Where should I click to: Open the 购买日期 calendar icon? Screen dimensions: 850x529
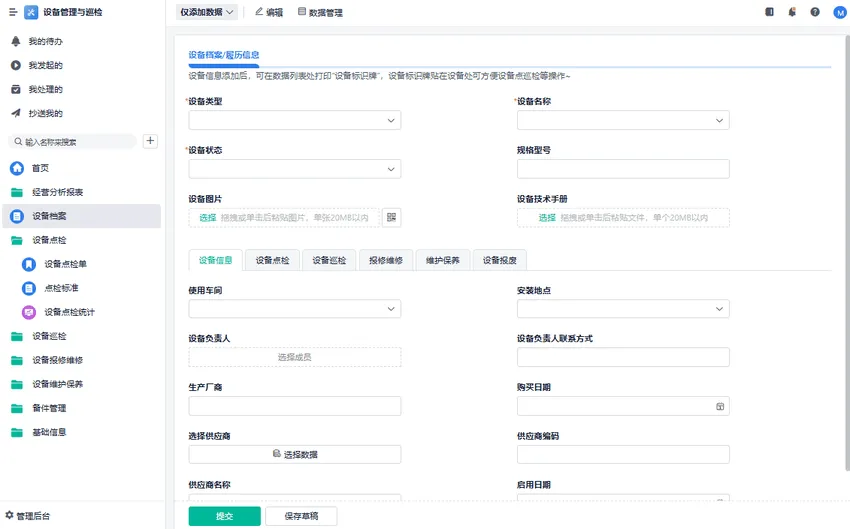tap(720, 407)
